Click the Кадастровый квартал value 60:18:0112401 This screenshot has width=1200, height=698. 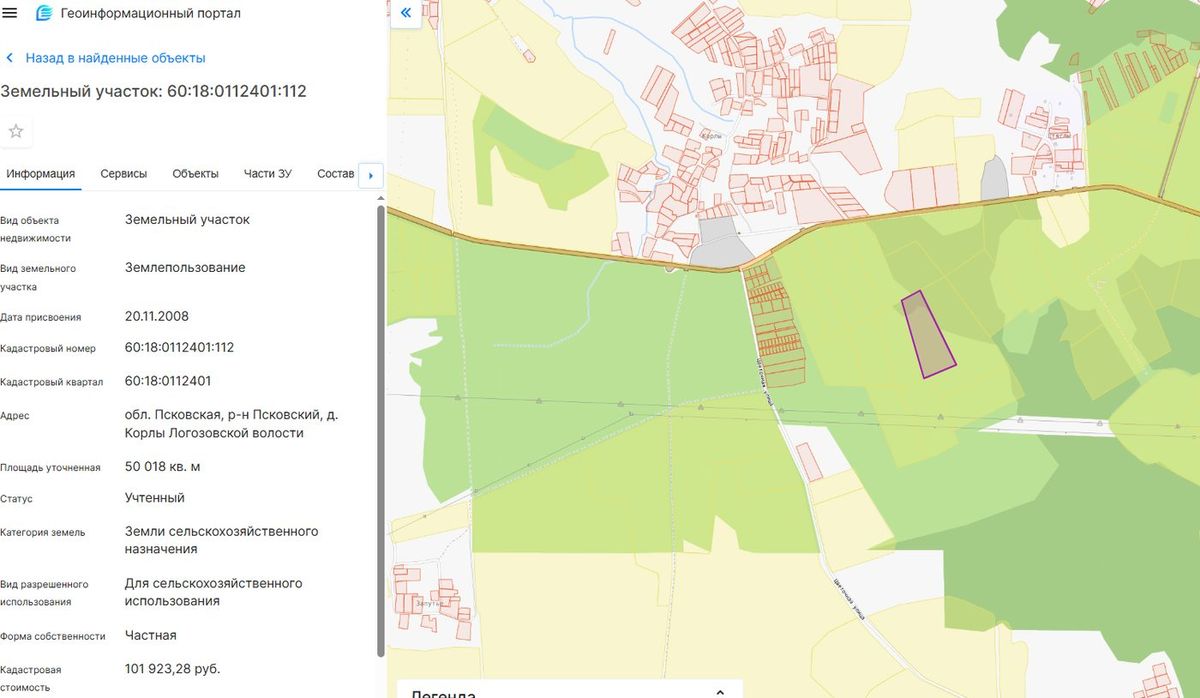click(168, 381)
